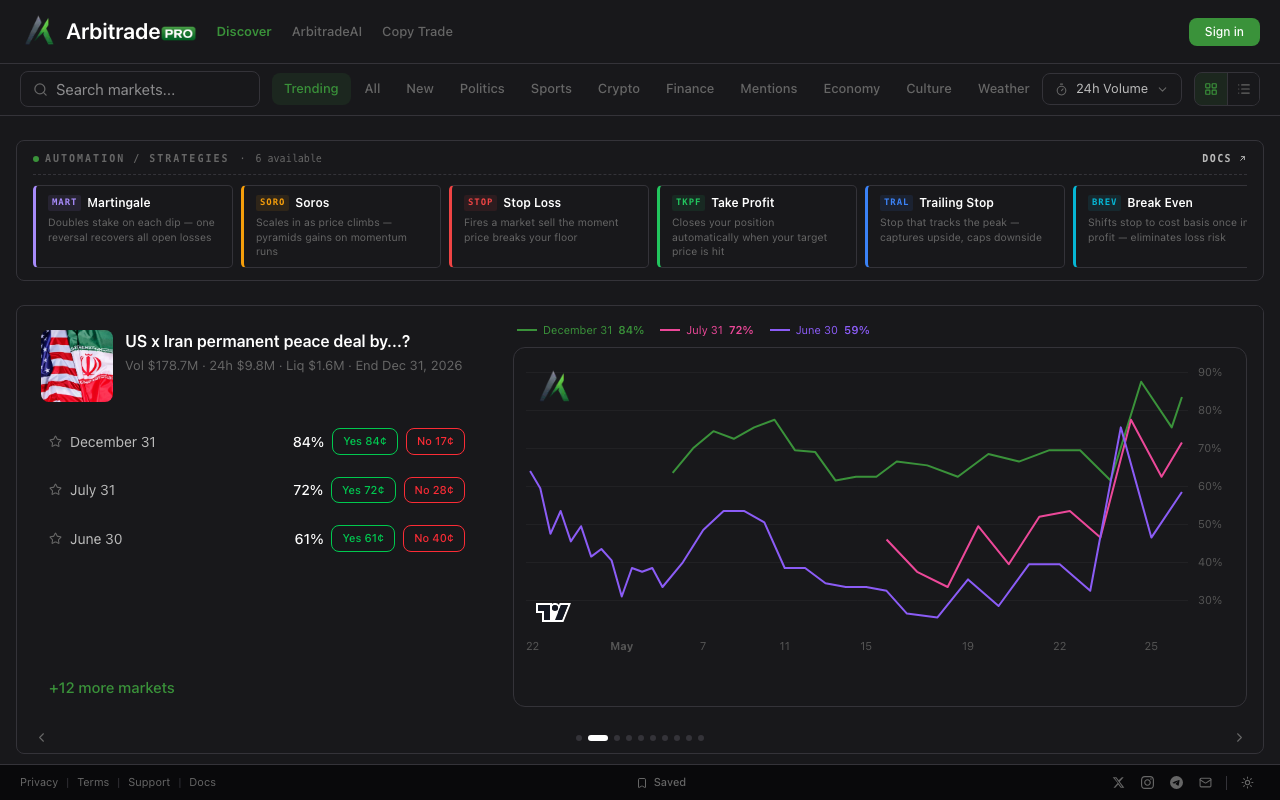Select the Trending tab

311,89
